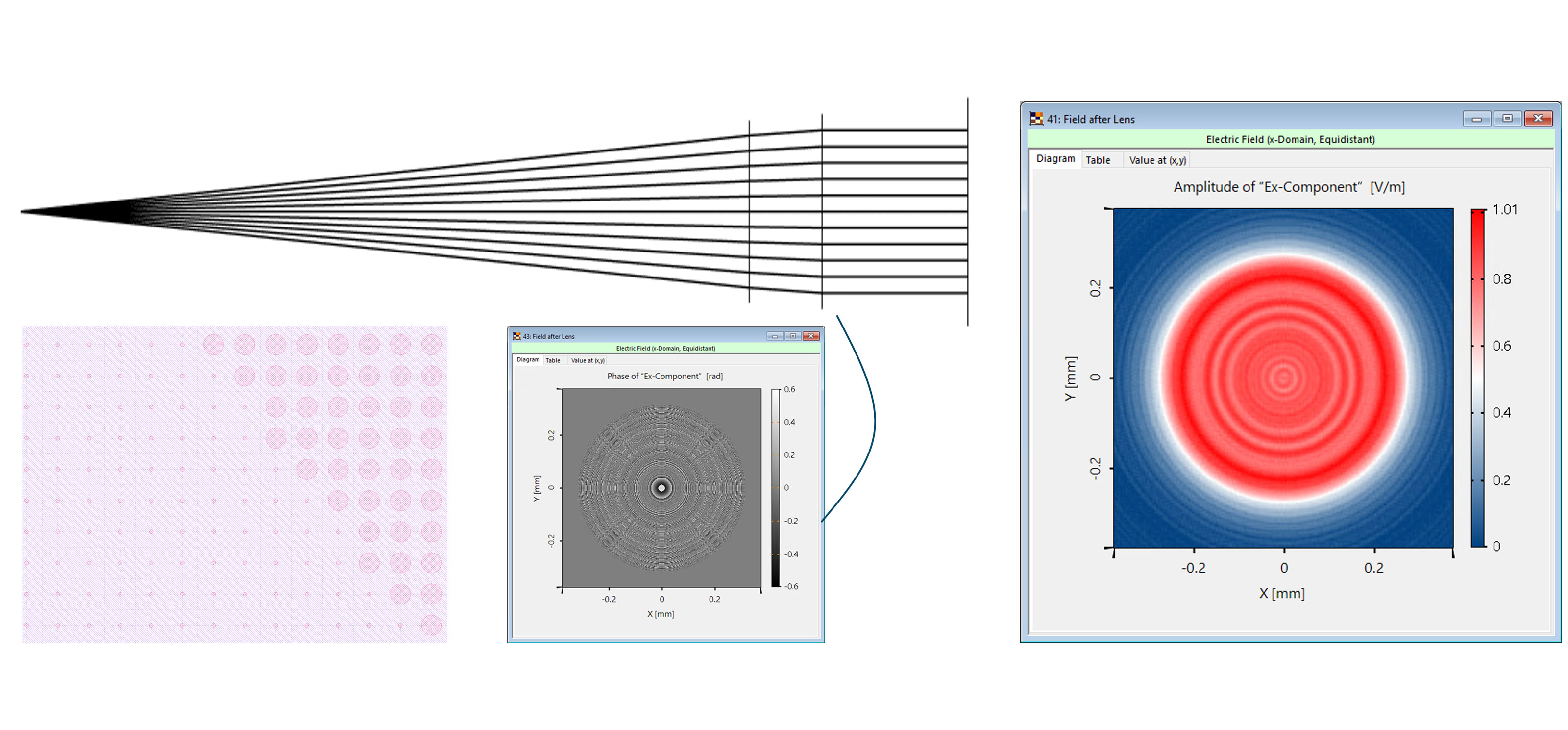This screenshot has width=1568, height=730.
Task: Open the Table tab in window 41
Action: [x=1098, y=160]
